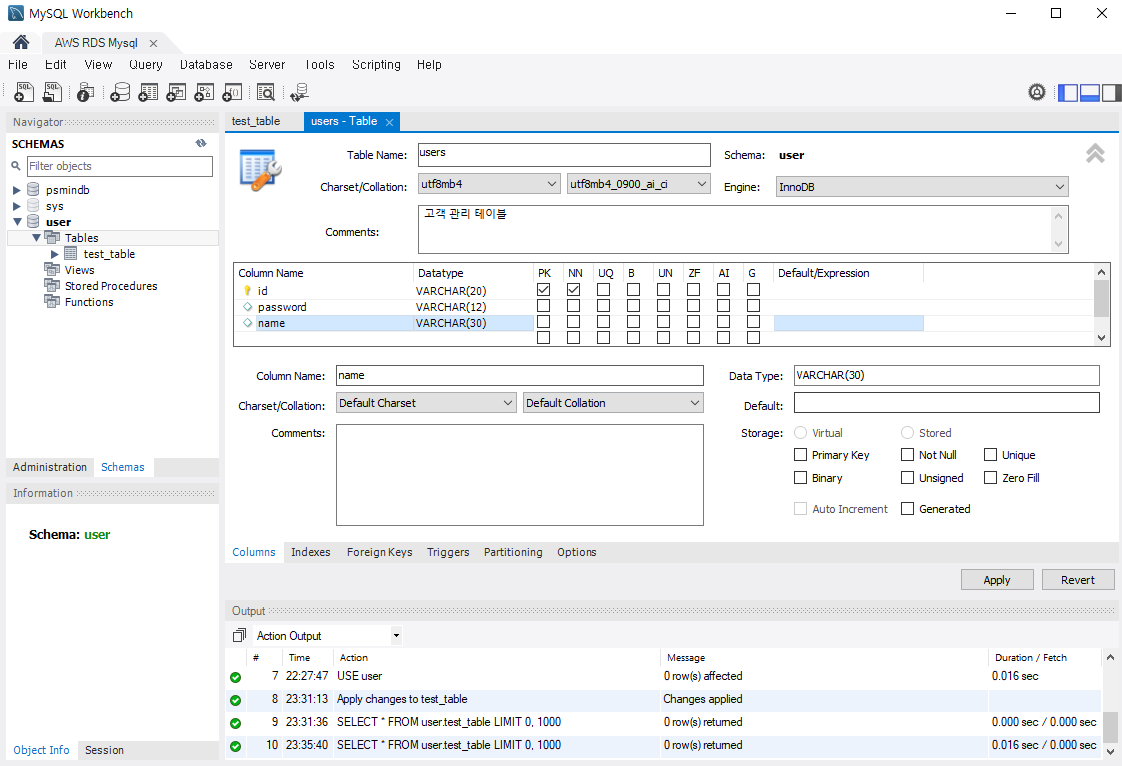The height and width of the screenshot is (766, 1122).
Task: Enable the Unique option checkbox
Action: (x=990, y=455)
